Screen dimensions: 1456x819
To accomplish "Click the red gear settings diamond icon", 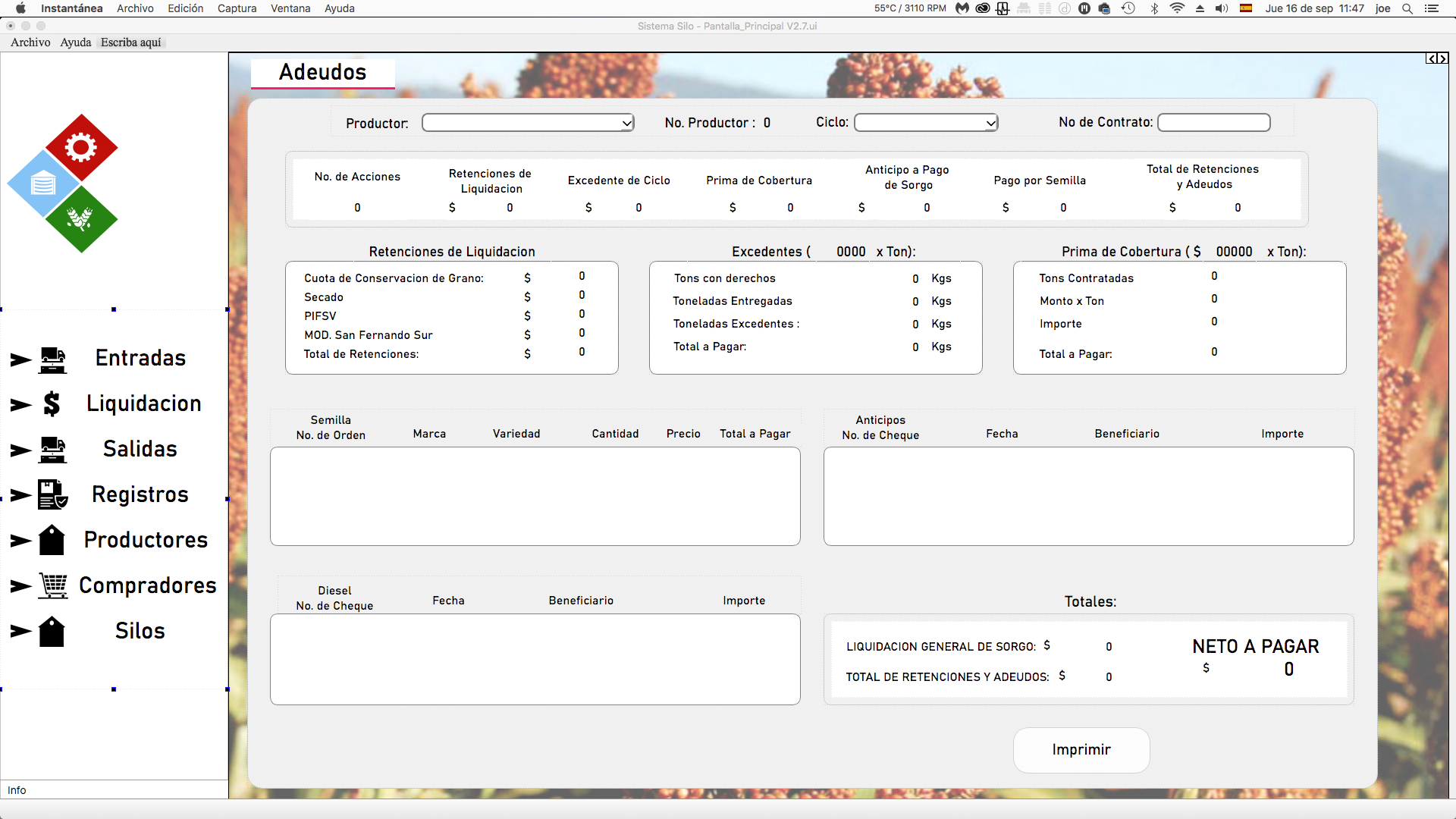I will pyautogui.click(x=81, y=147).
